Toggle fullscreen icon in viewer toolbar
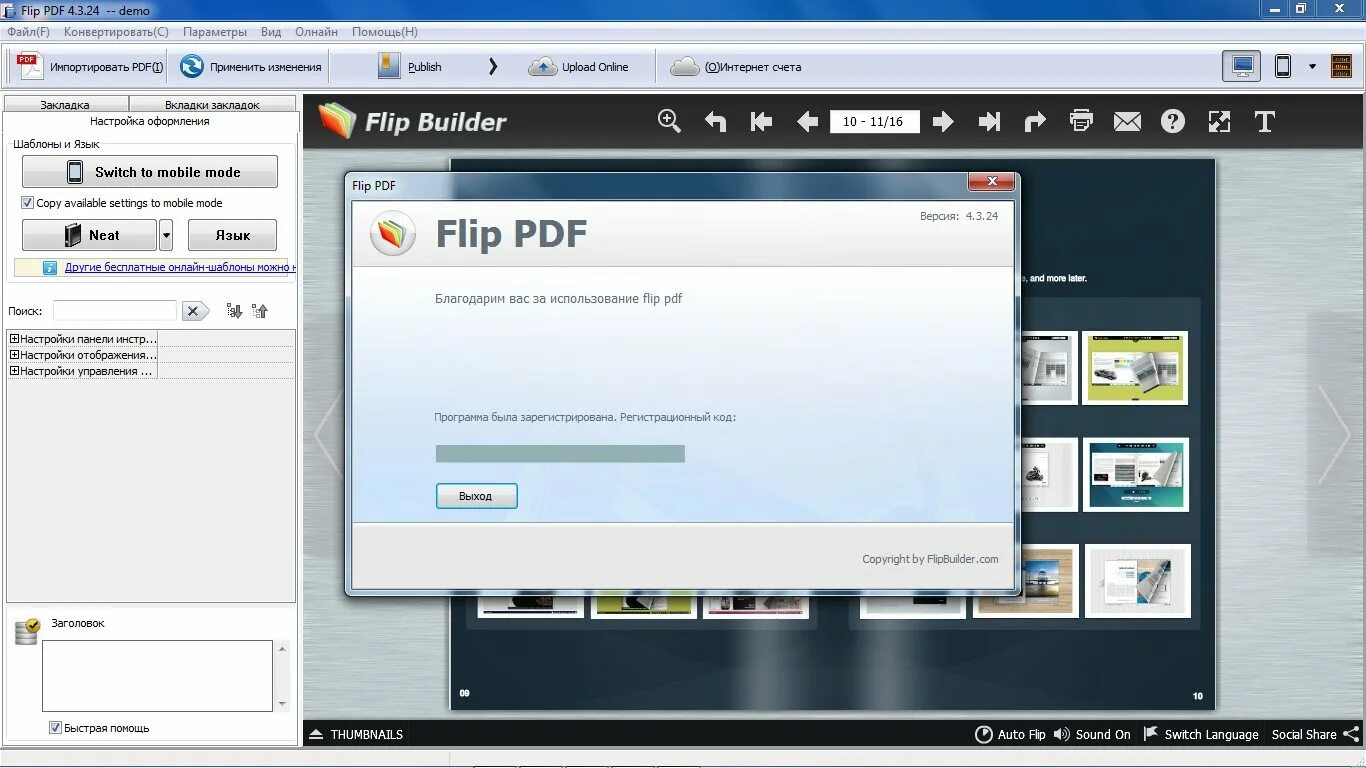 [x=1219, y=122]
